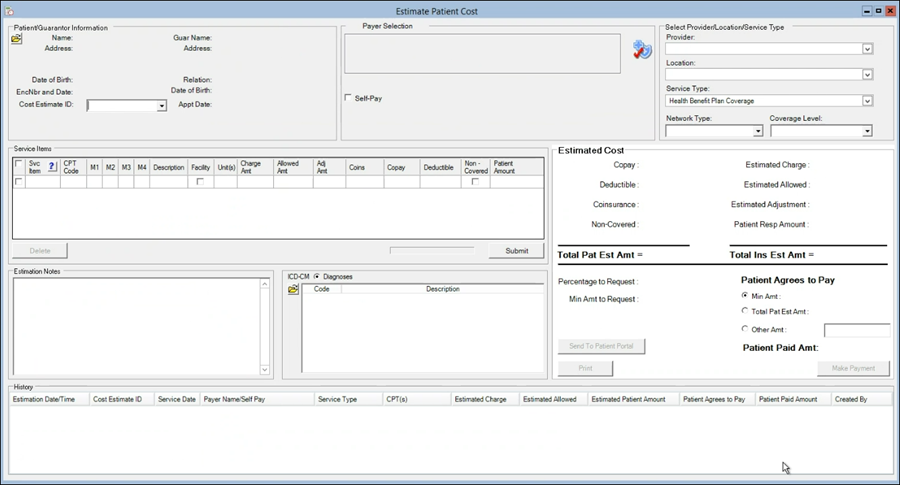Click the Charge Amt column header
The height and width of the screenshot is (485, 900).
pyautogui.click(x=255, y=167)
